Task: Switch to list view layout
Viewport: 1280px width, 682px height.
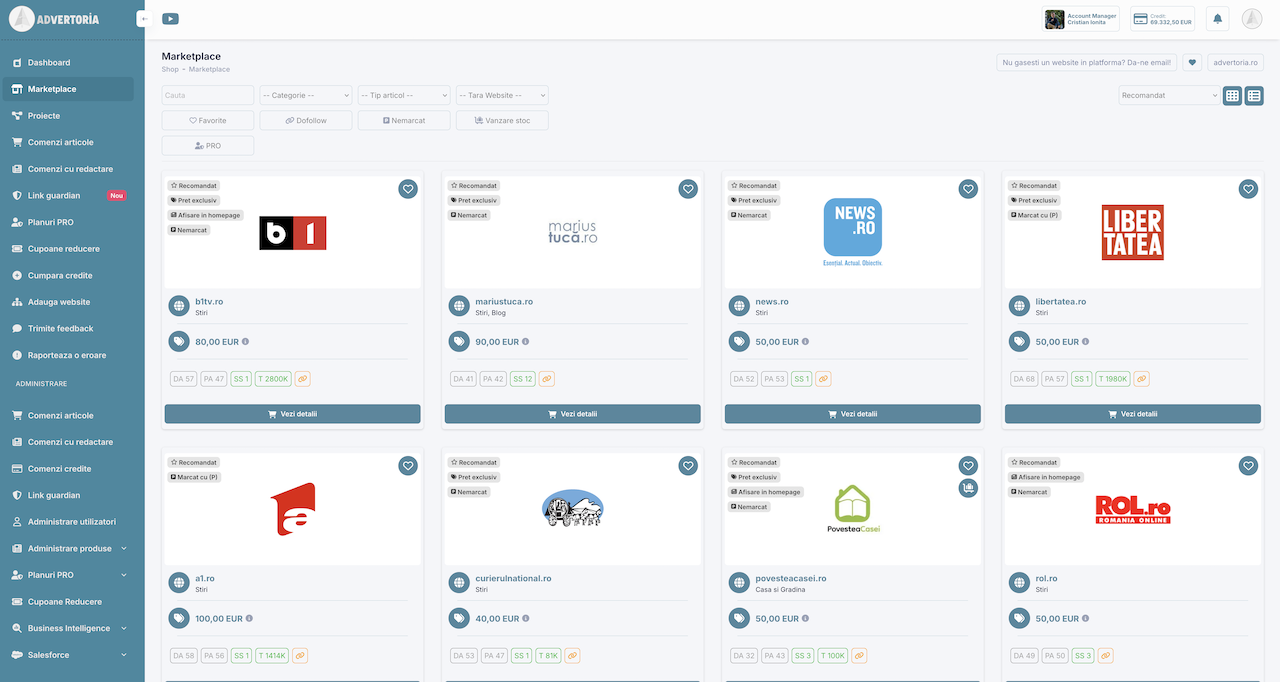Action: [1254, 96]
